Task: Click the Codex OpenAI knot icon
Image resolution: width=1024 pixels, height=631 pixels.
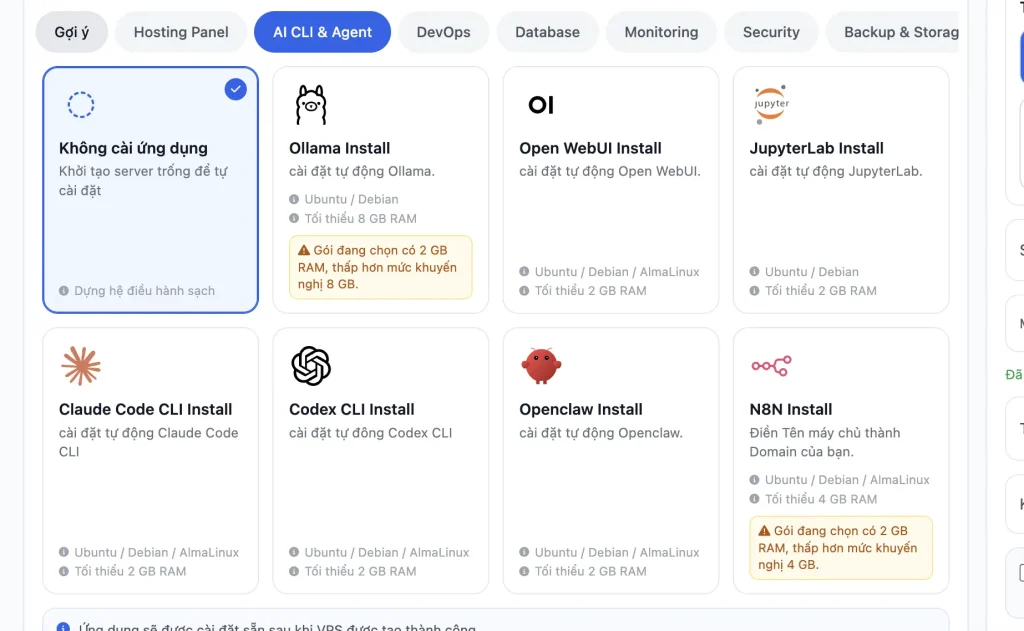Action: 311,366
